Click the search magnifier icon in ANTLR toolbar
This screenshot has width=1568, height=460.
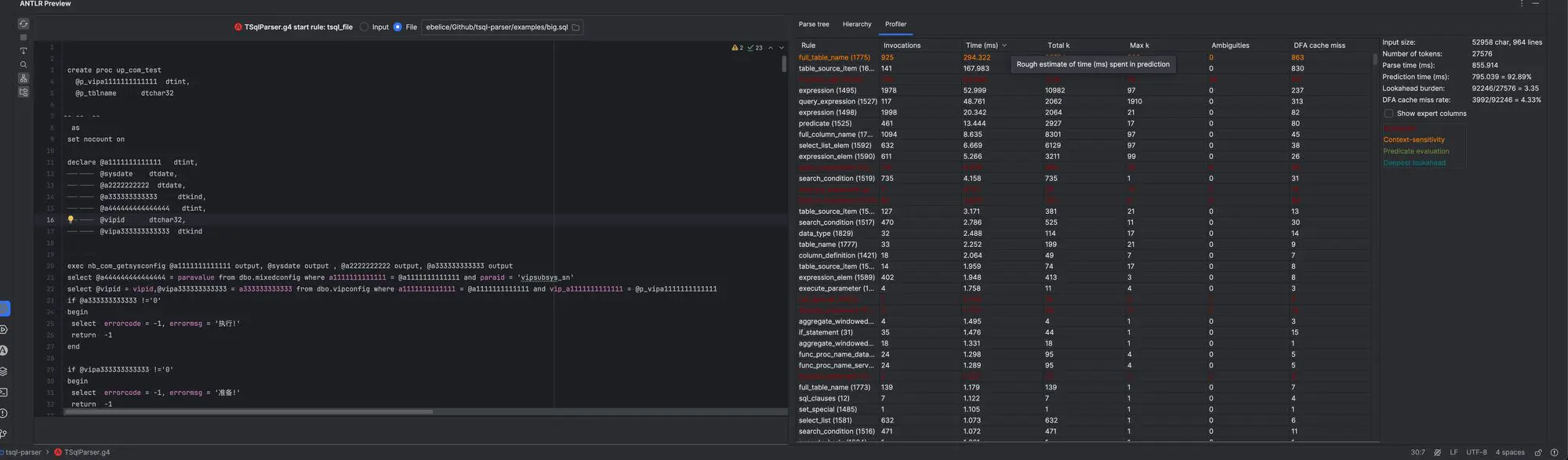[24, 65]
